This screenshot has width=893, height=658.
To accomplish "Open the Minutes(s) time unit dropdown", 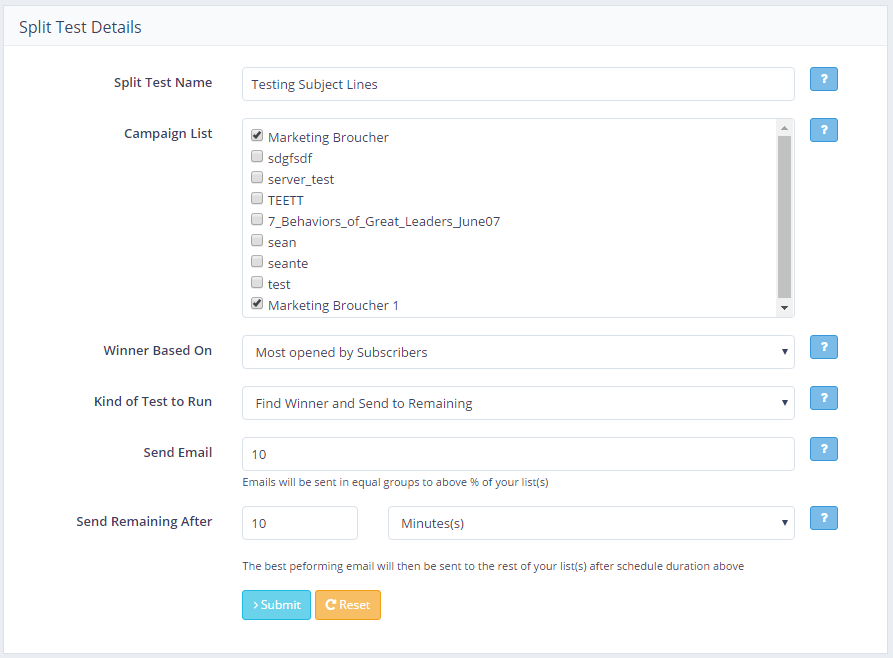I will pyautogui.click(x=590, y=523).
